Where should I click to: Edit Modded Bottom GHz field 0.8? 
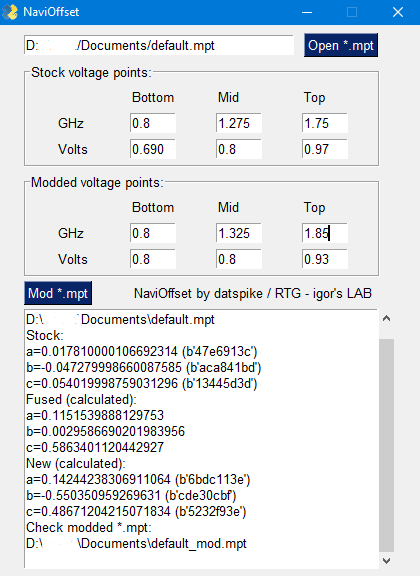click(x=152, y=233)
